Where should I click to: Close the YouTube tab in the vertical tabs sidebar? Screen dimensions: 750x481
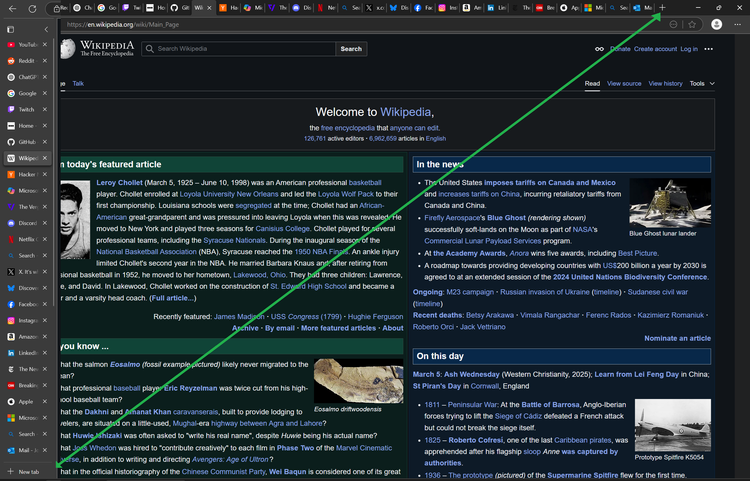[44, 44]
